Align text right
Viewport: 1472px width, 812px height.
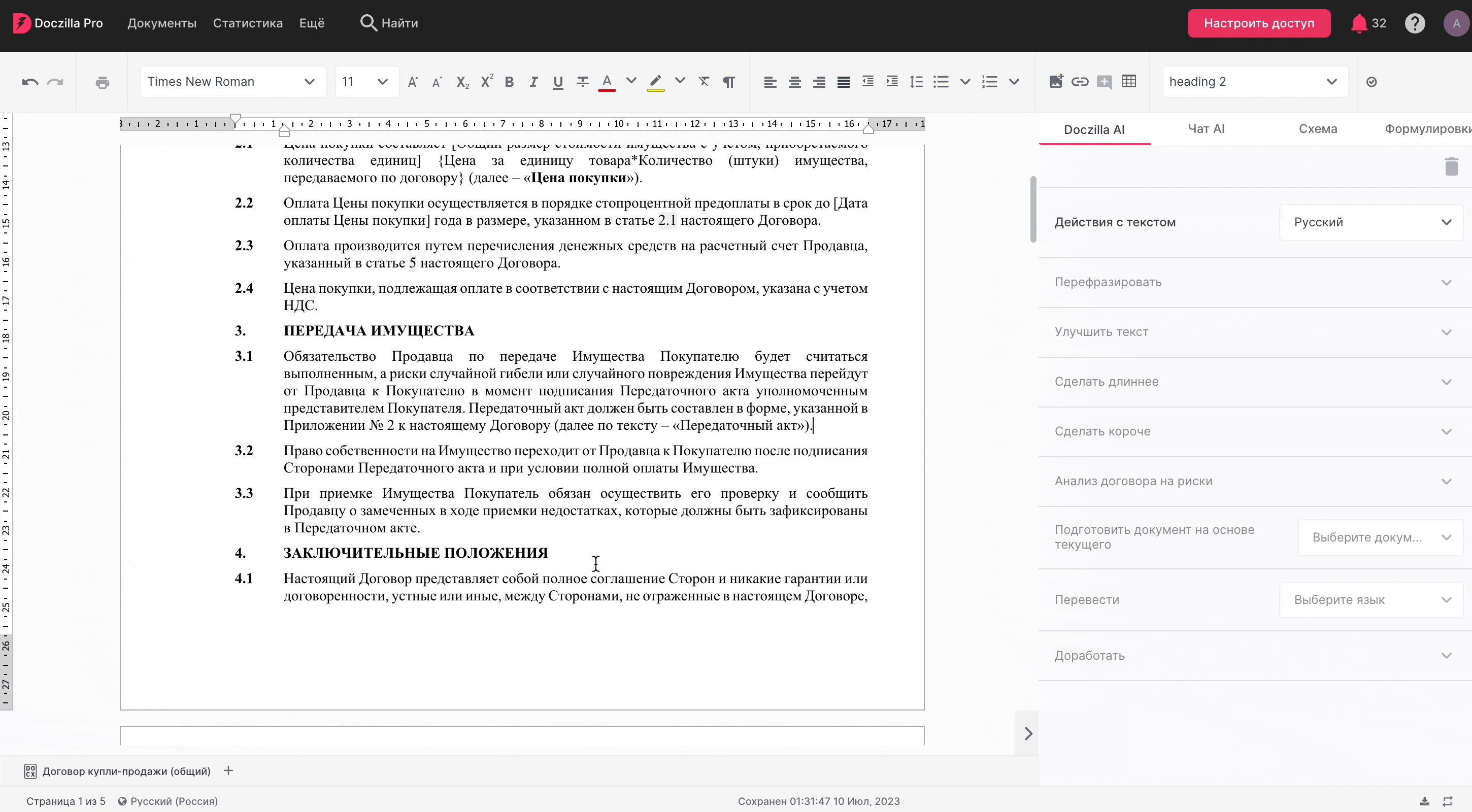819,82
